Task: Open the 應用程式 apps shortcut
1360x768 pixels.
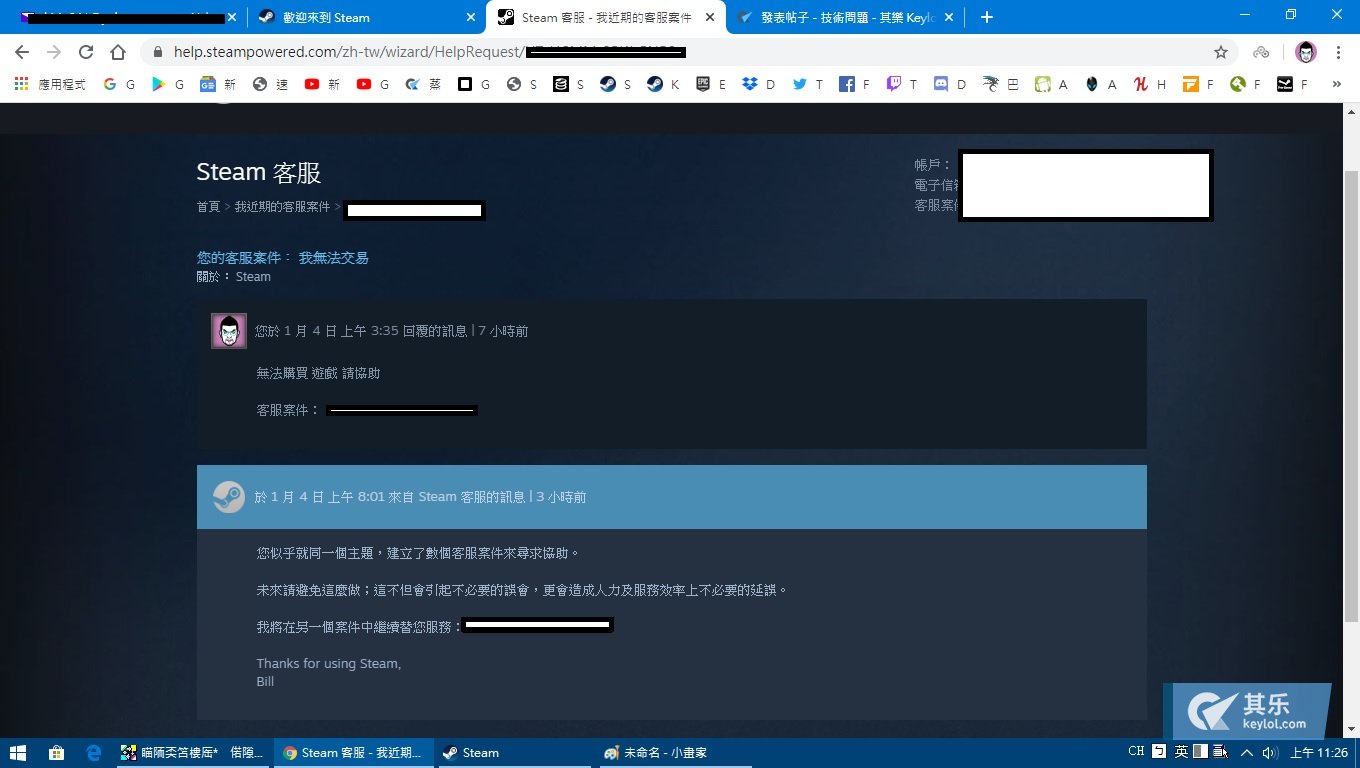Action: [x=50, y=85]
